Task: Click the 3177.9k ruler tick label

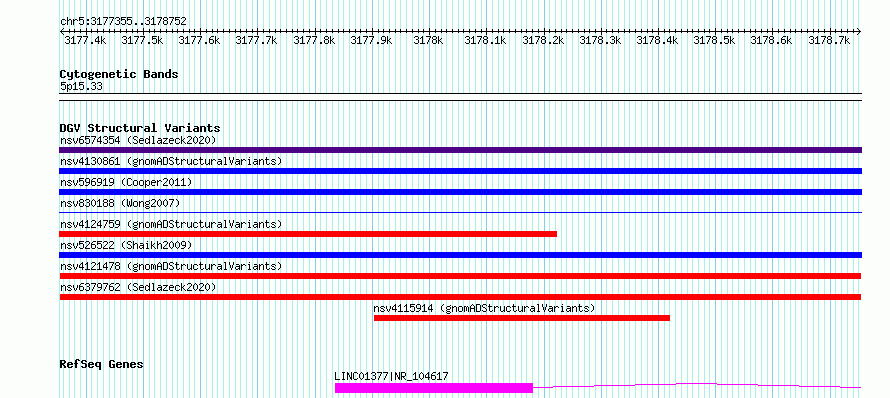Action: click(x=371, y=40)
